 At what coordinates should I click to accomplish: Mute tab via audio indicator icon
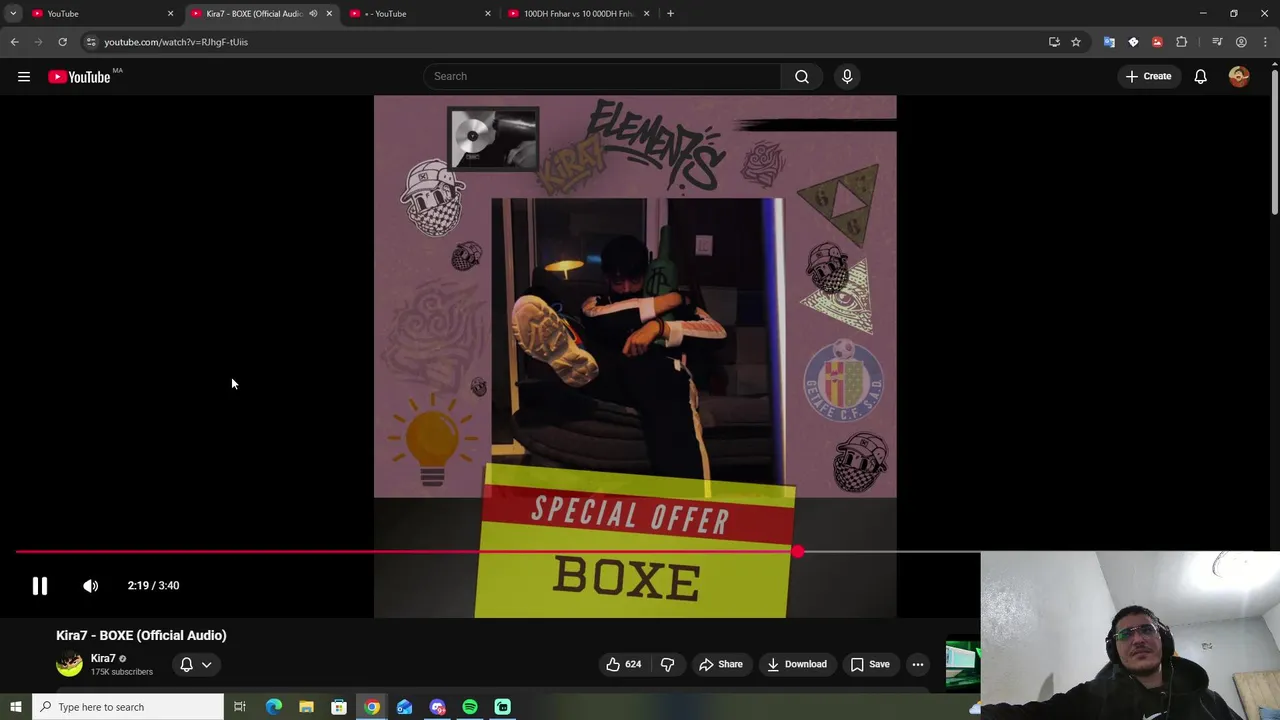(313, 14)
